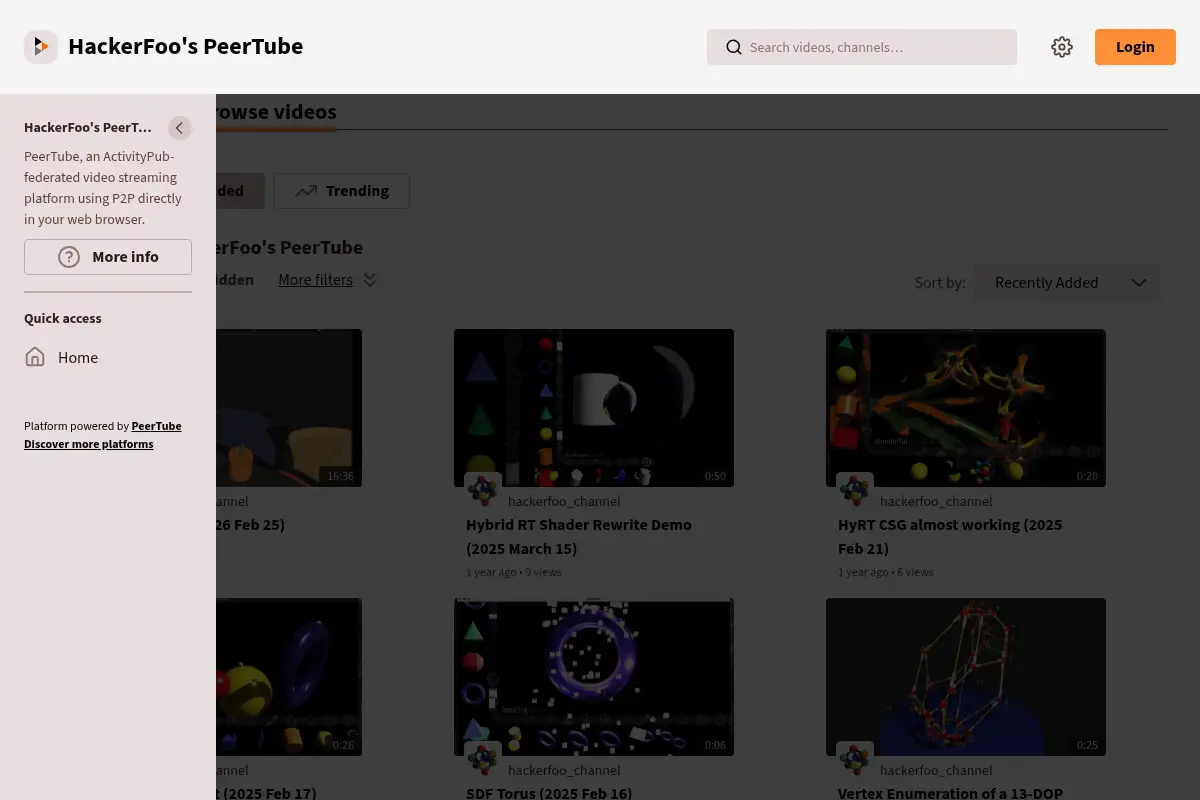This screenshot has height=800, width=1200.
Task: Click Hybrid RT Shader Rewrite Demo title
Action: coord(579,537)
